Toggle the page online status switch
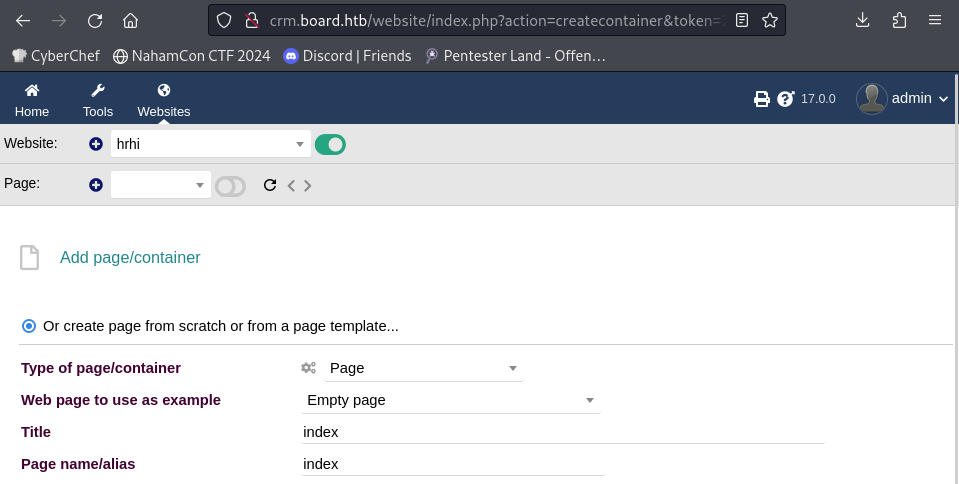 click(x=231, y=186)
